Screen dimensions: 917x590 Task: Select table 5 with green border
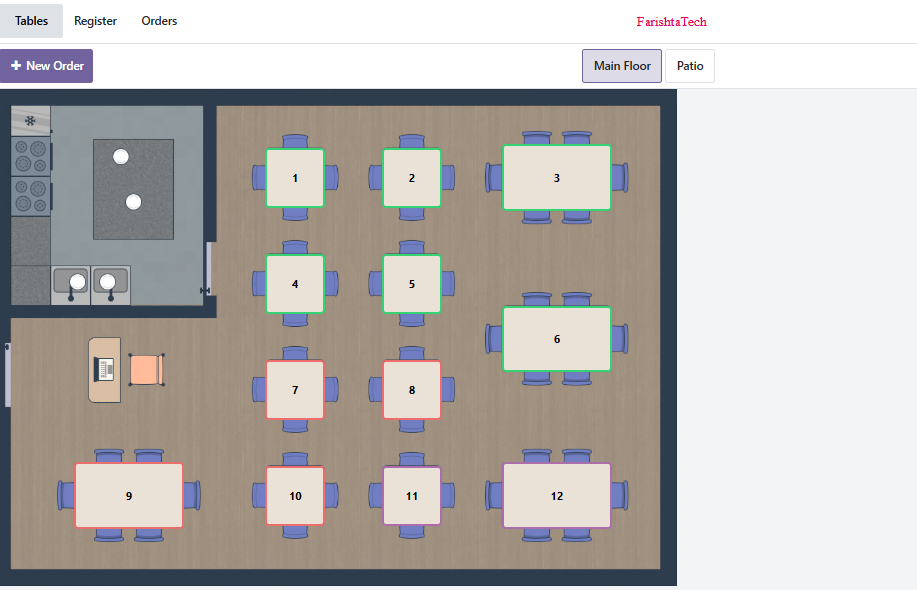pyautogui.click(x=412, y=284)
